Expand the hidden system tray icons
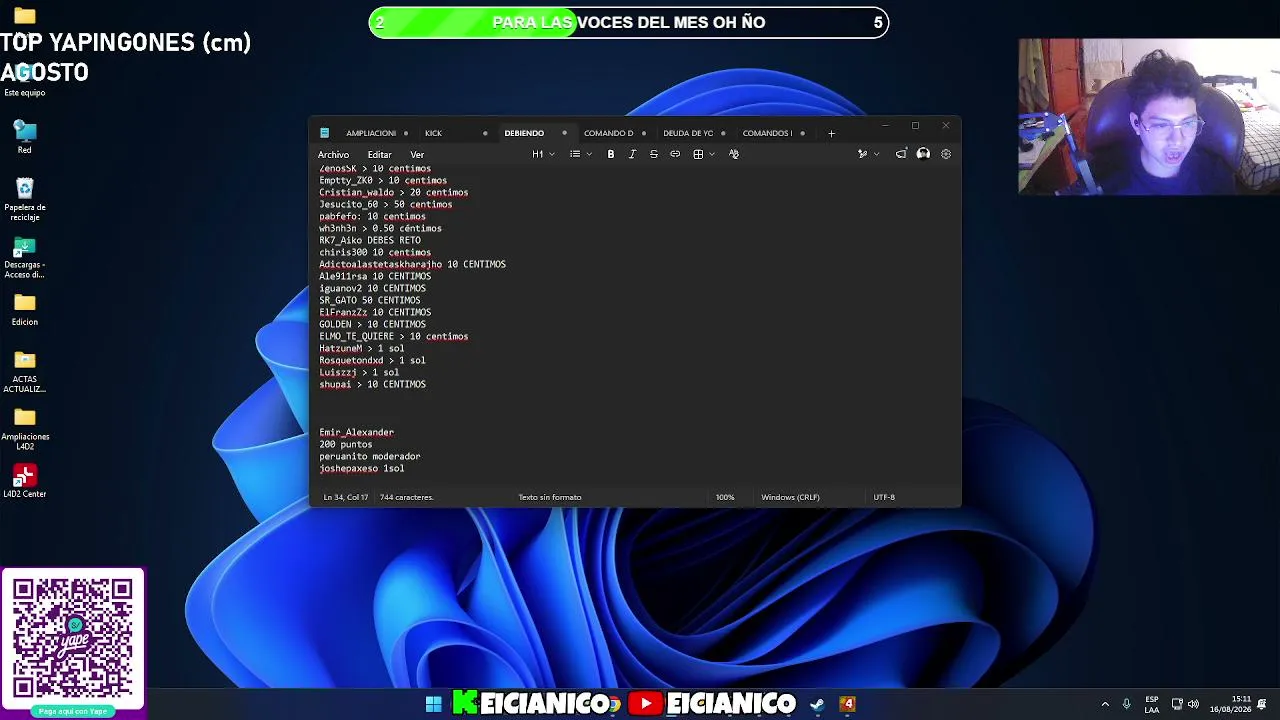Screen dimensions: 1280x720 pos(1105,704)
